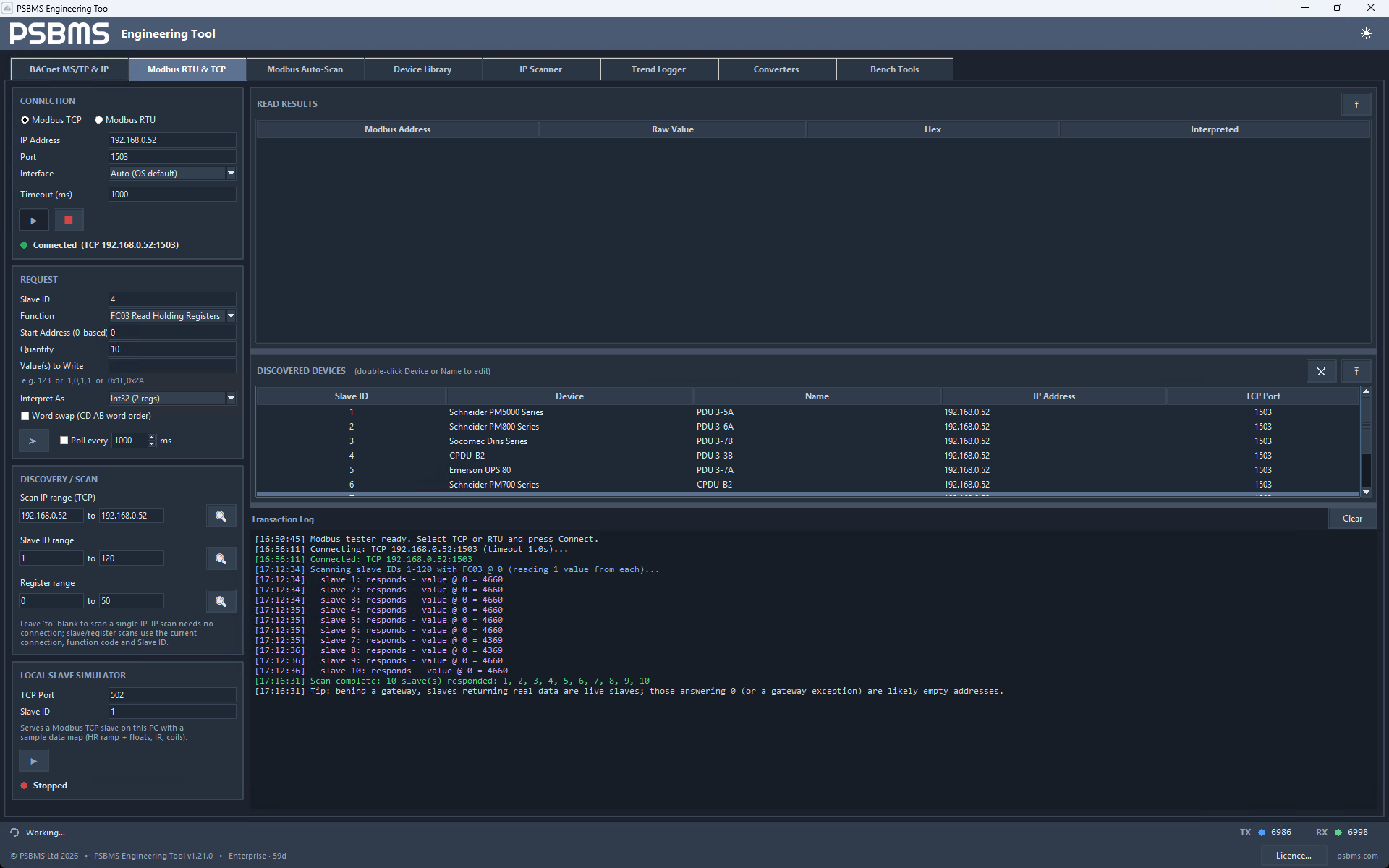This screenshot has height=868, width=1389.
Task: Open the IP Scanner tab
Action: click(540, 69)
